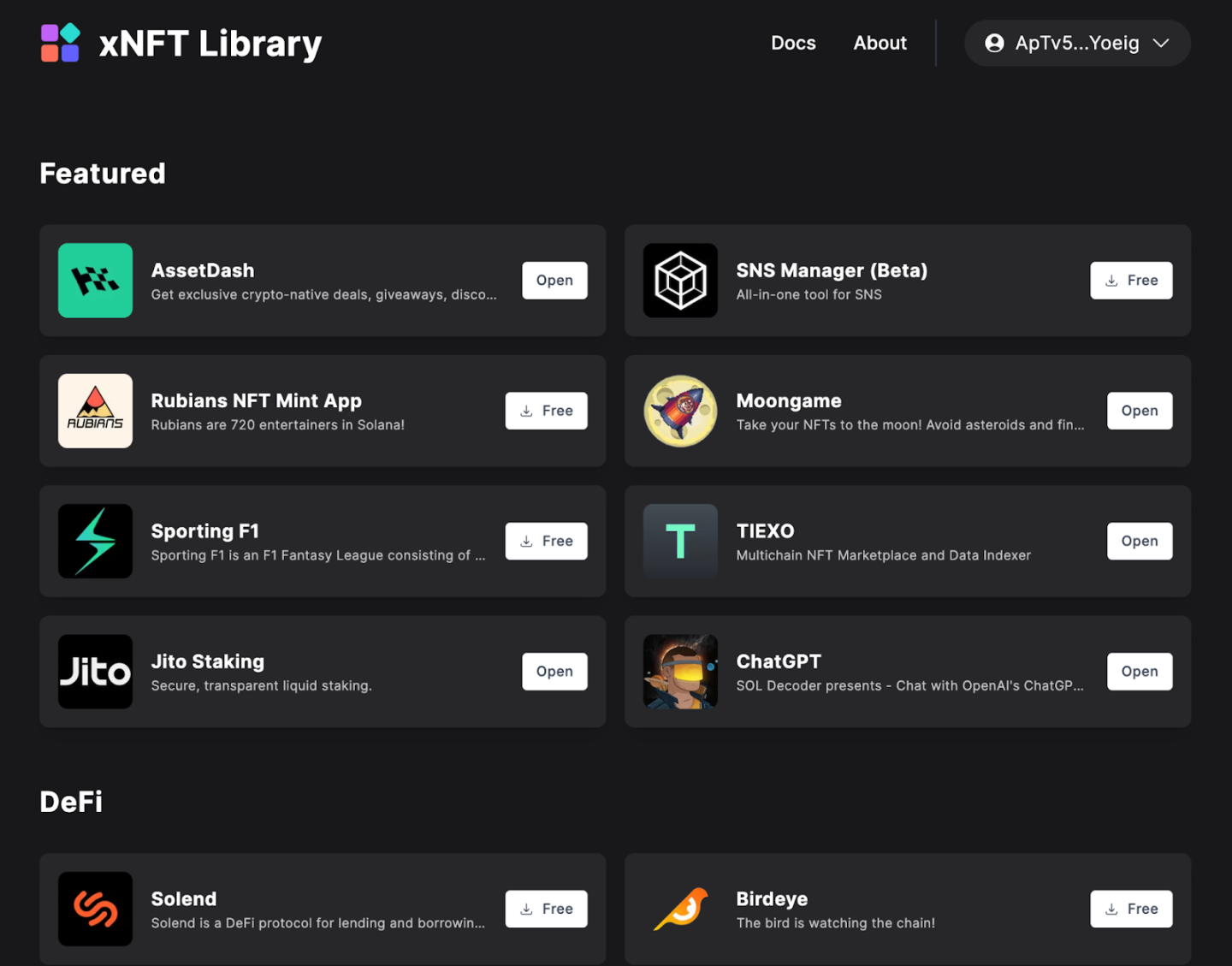Download Rubians NFT Mint App for free
Viewport: 1232px width, 966px height.
tap(546, 411)
